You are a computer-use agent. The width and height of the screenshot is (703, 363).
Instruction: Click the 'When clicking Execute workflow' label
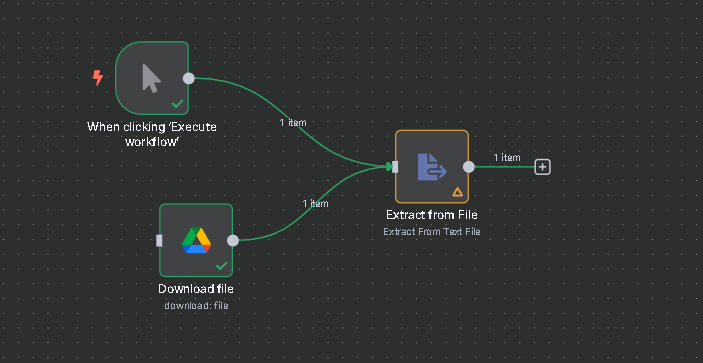tap(152, 134)
